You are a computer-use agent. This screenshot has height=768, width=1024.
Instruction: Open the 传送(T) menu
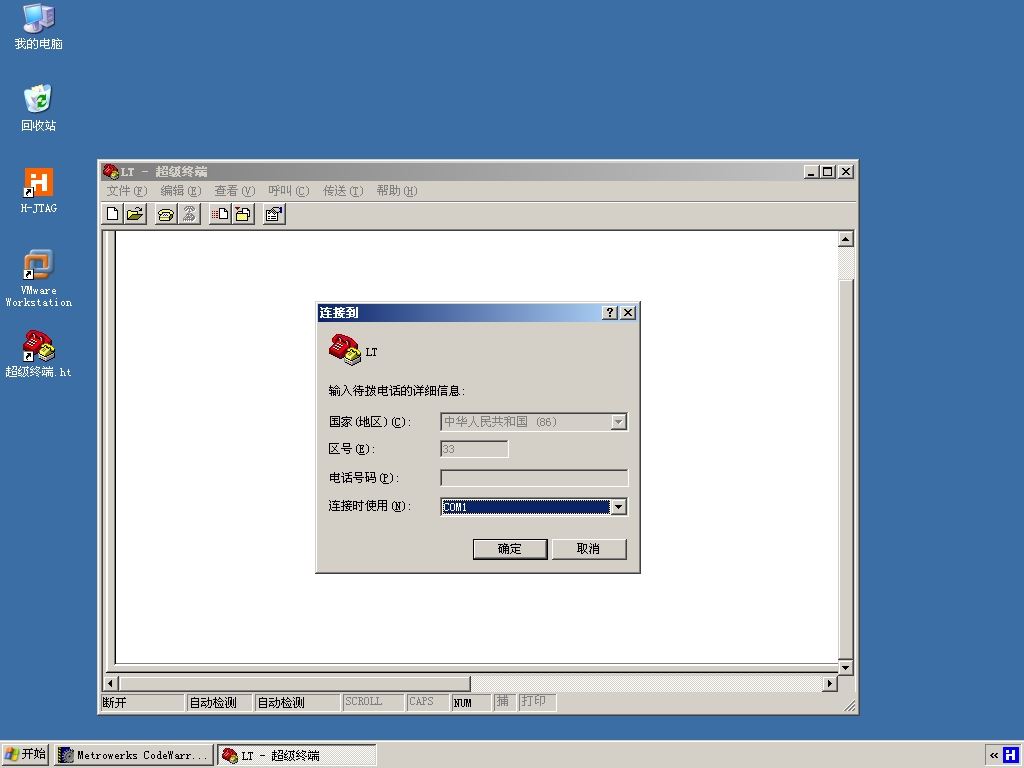pos(343,191)
